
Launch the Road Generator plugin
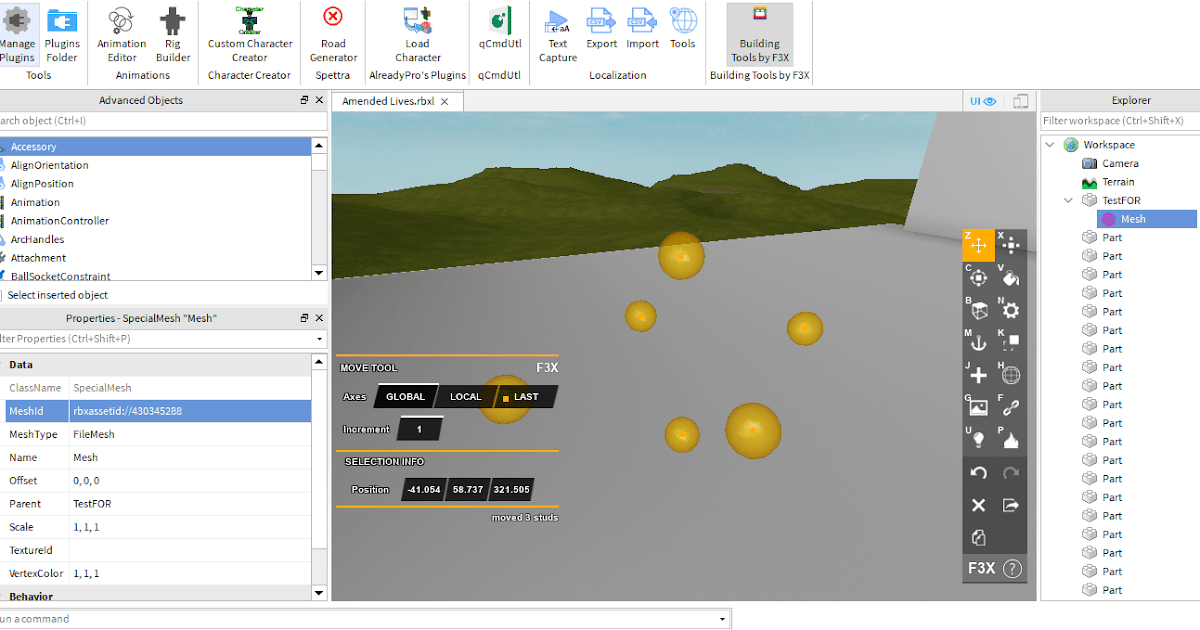(x=333, y=35)
